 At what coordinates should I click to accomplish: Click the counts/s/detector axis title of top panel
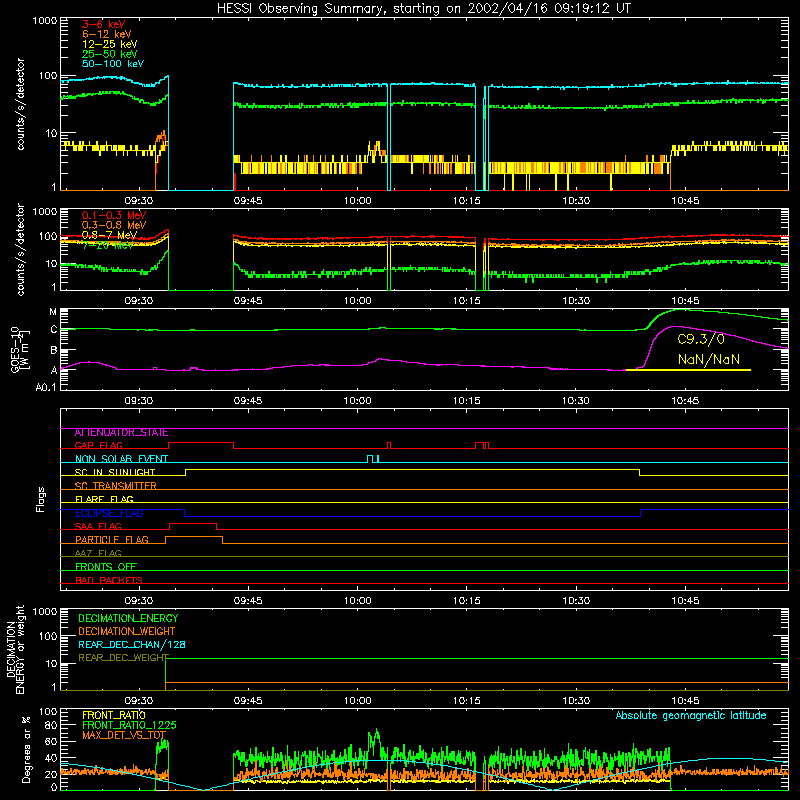(x=20, y=104)
